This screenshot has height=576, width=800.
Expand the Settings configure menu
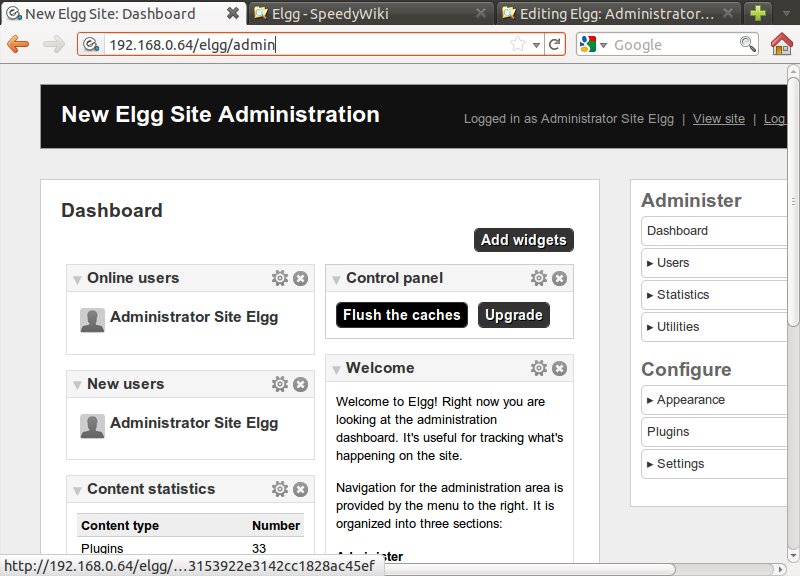pyautogui.click(x=714, y=464)
